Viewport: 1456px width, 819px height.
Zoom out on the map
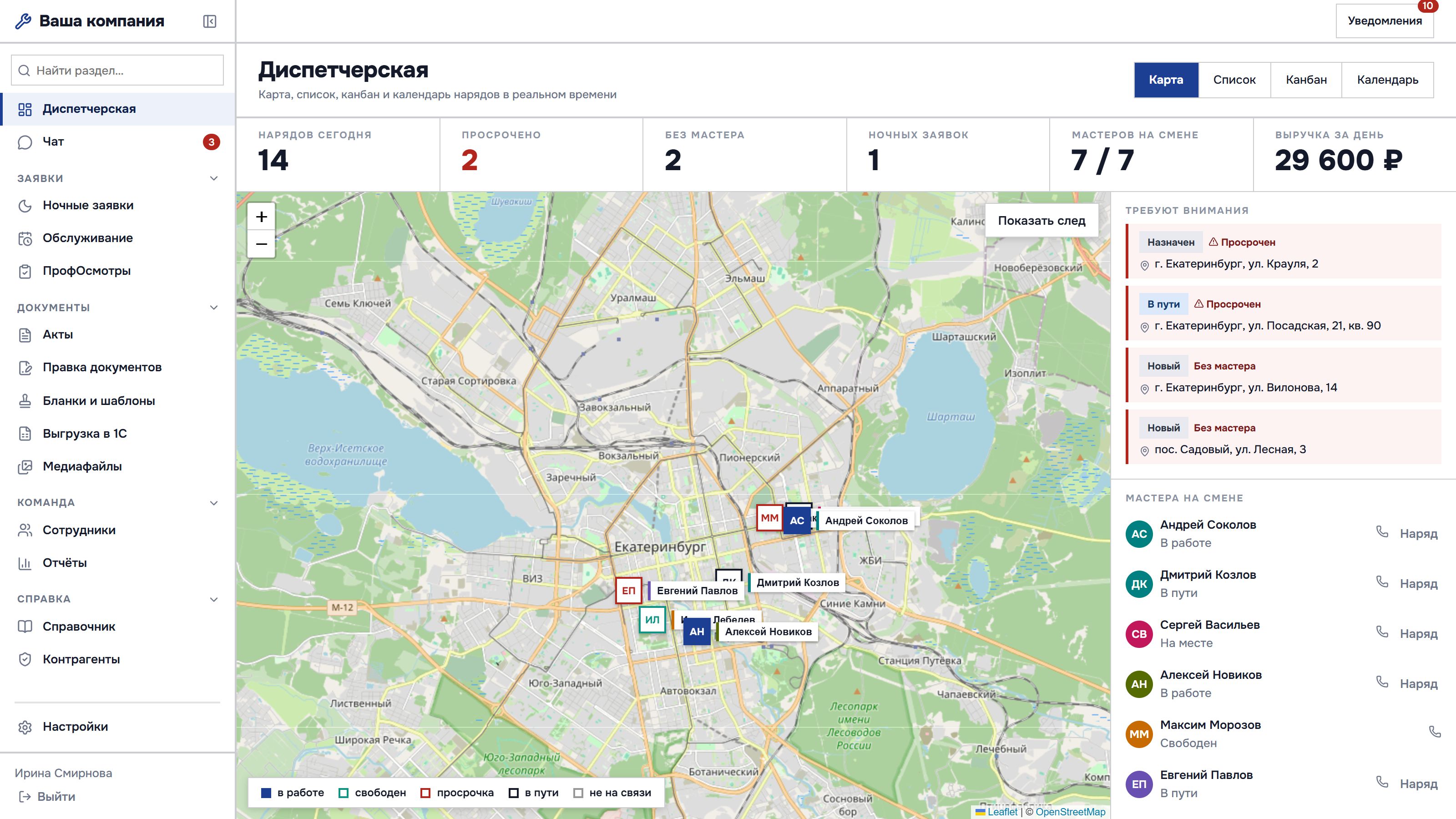point(261,244)
